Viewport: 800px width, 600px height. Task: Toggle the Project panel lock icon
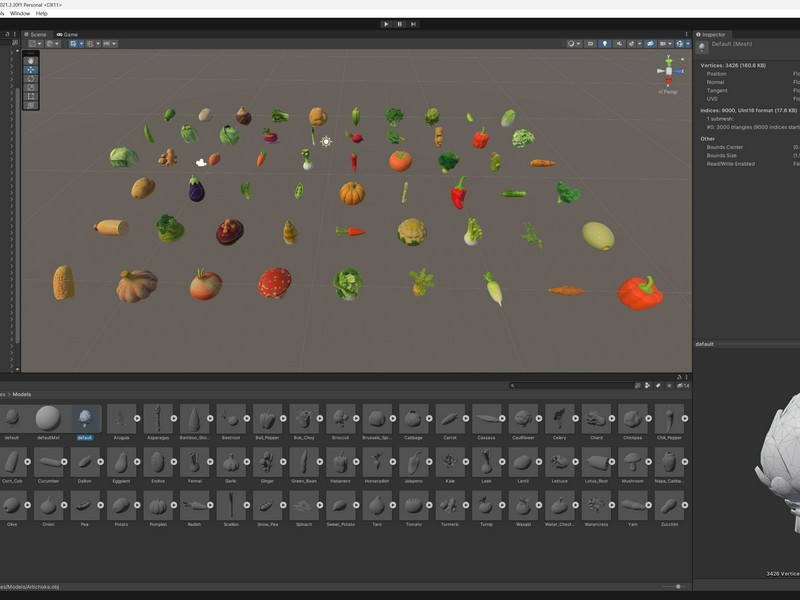(x=679, y=377)
